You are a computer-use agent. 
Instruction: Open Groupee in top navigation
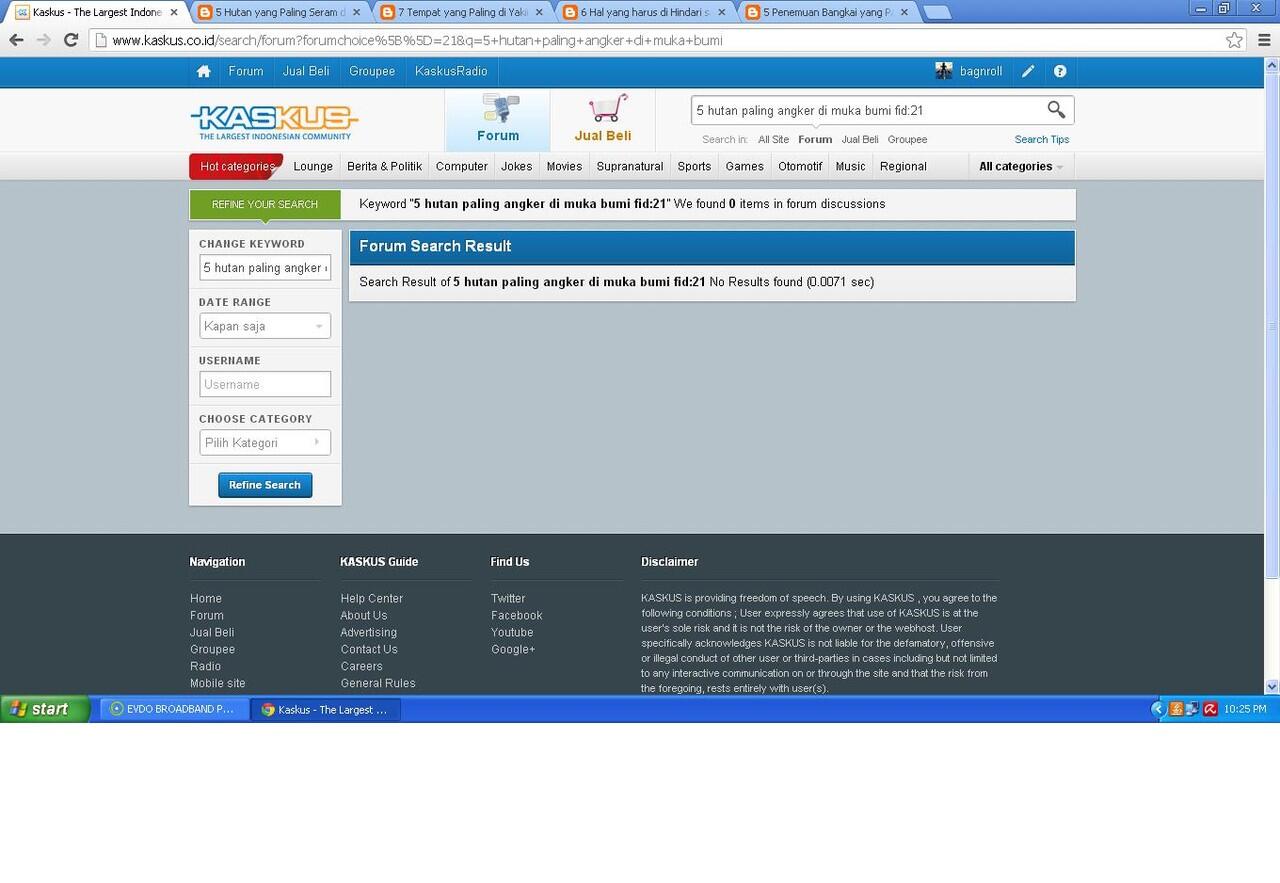pos(372,72)
